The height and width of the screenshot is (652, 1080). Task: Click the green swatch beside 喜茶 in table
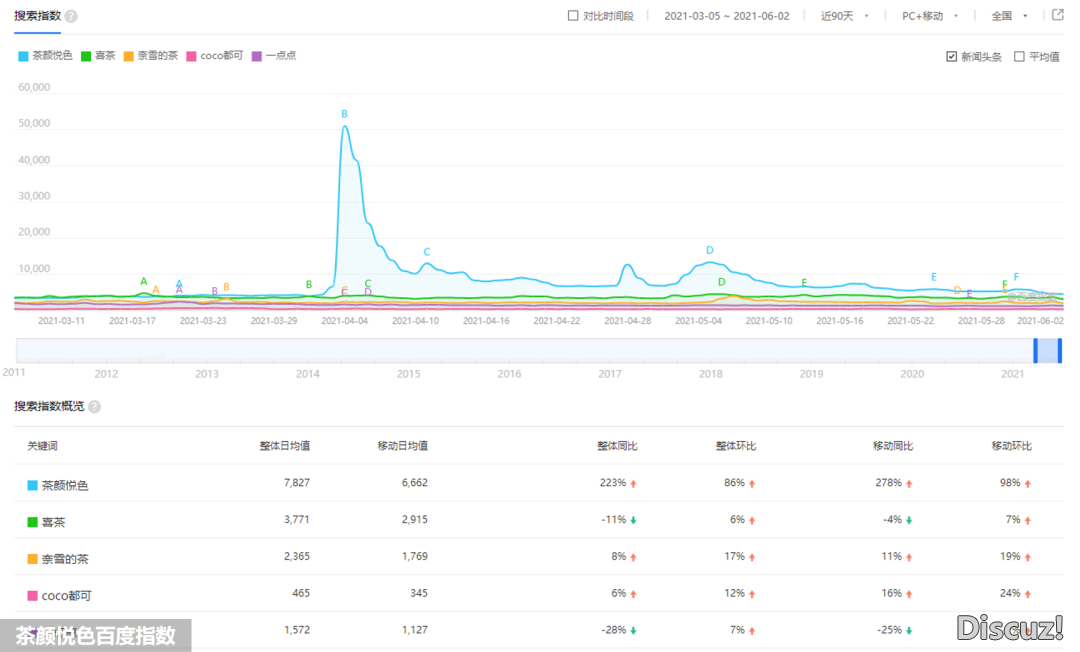[x=32, y=522]
